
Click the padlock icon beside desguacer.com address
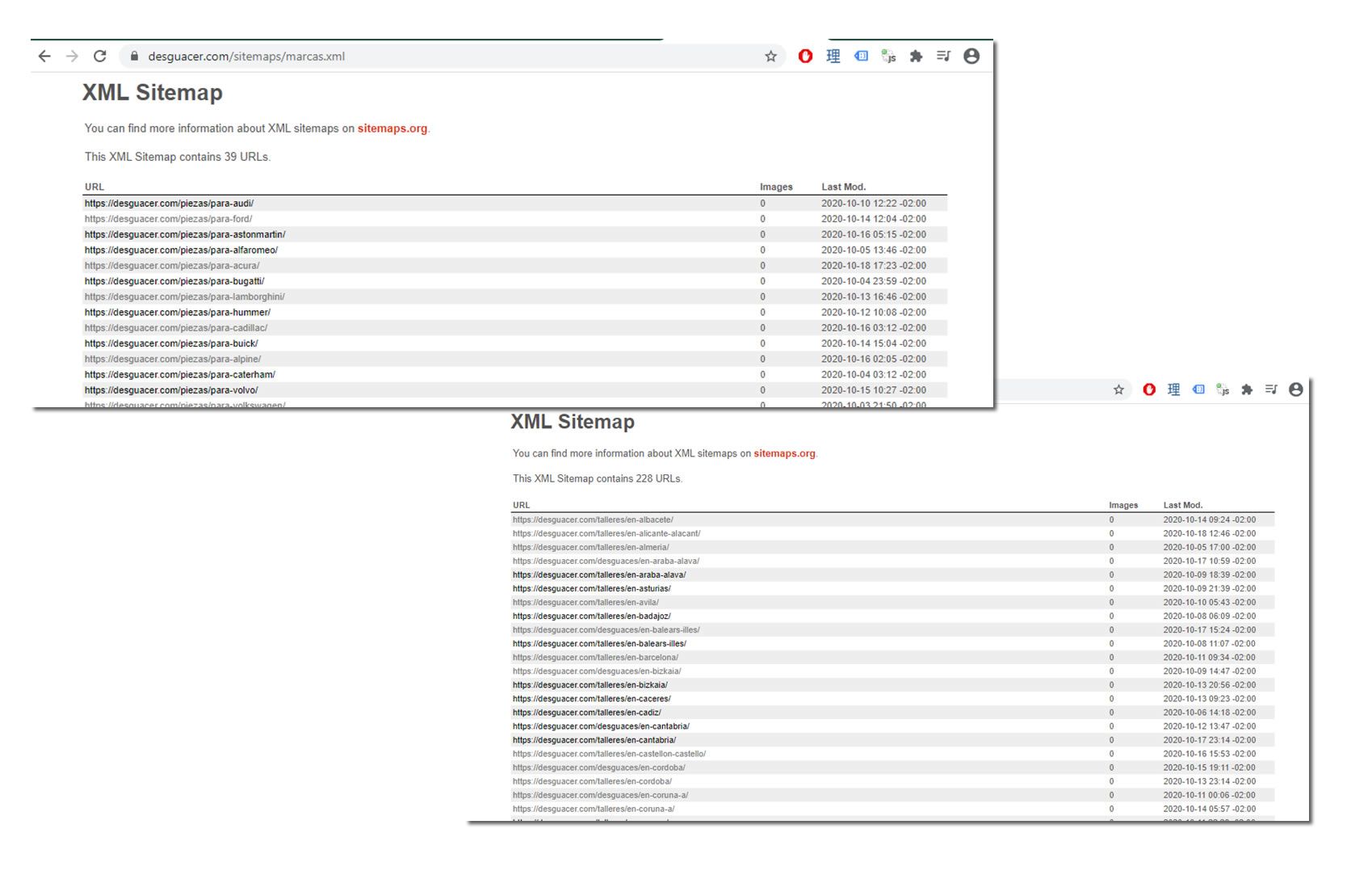(x=134, y=57)
